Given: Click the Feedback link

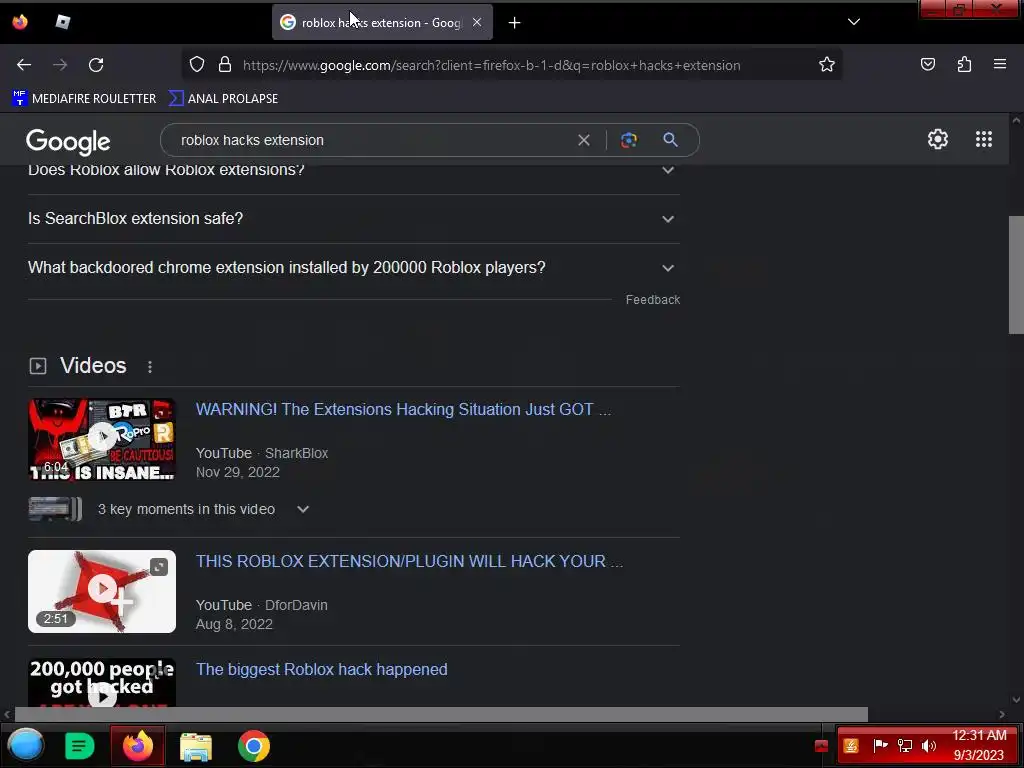Looking at the screenshot, I should tap(652, 300).
